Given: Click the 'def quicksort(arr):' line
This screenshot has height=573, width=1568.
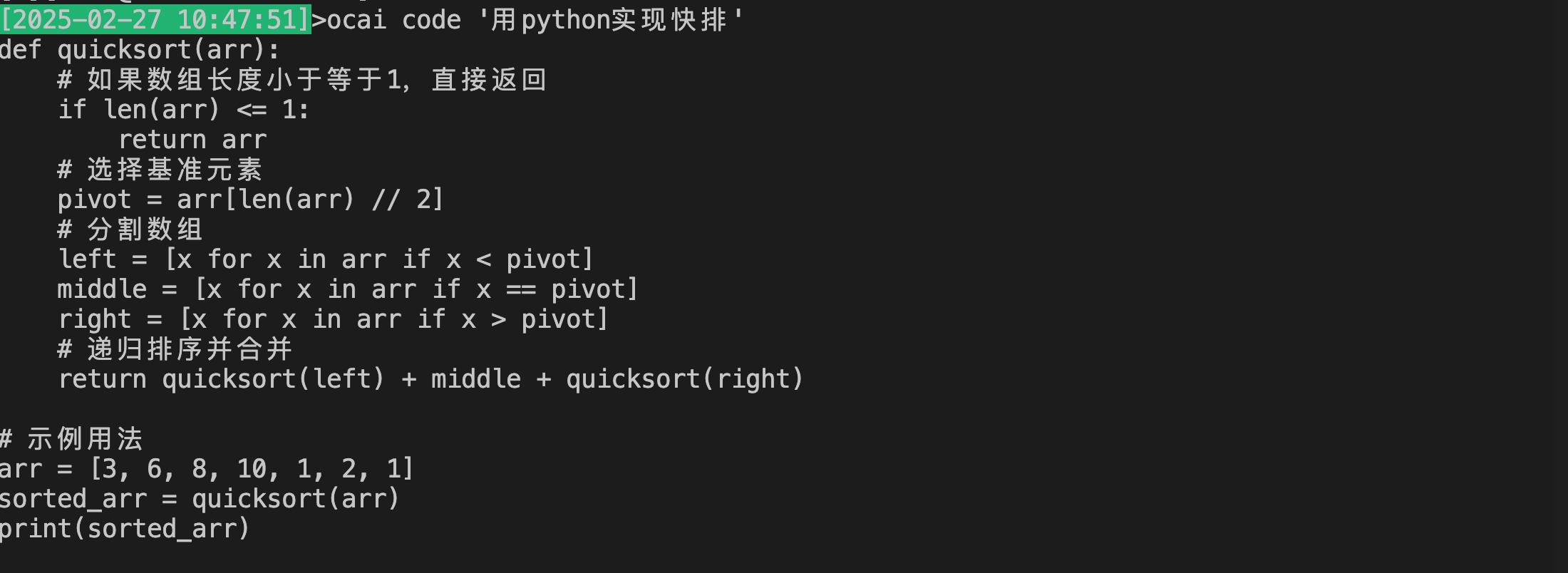Looking at the screenshot, I should click(140, 50).
